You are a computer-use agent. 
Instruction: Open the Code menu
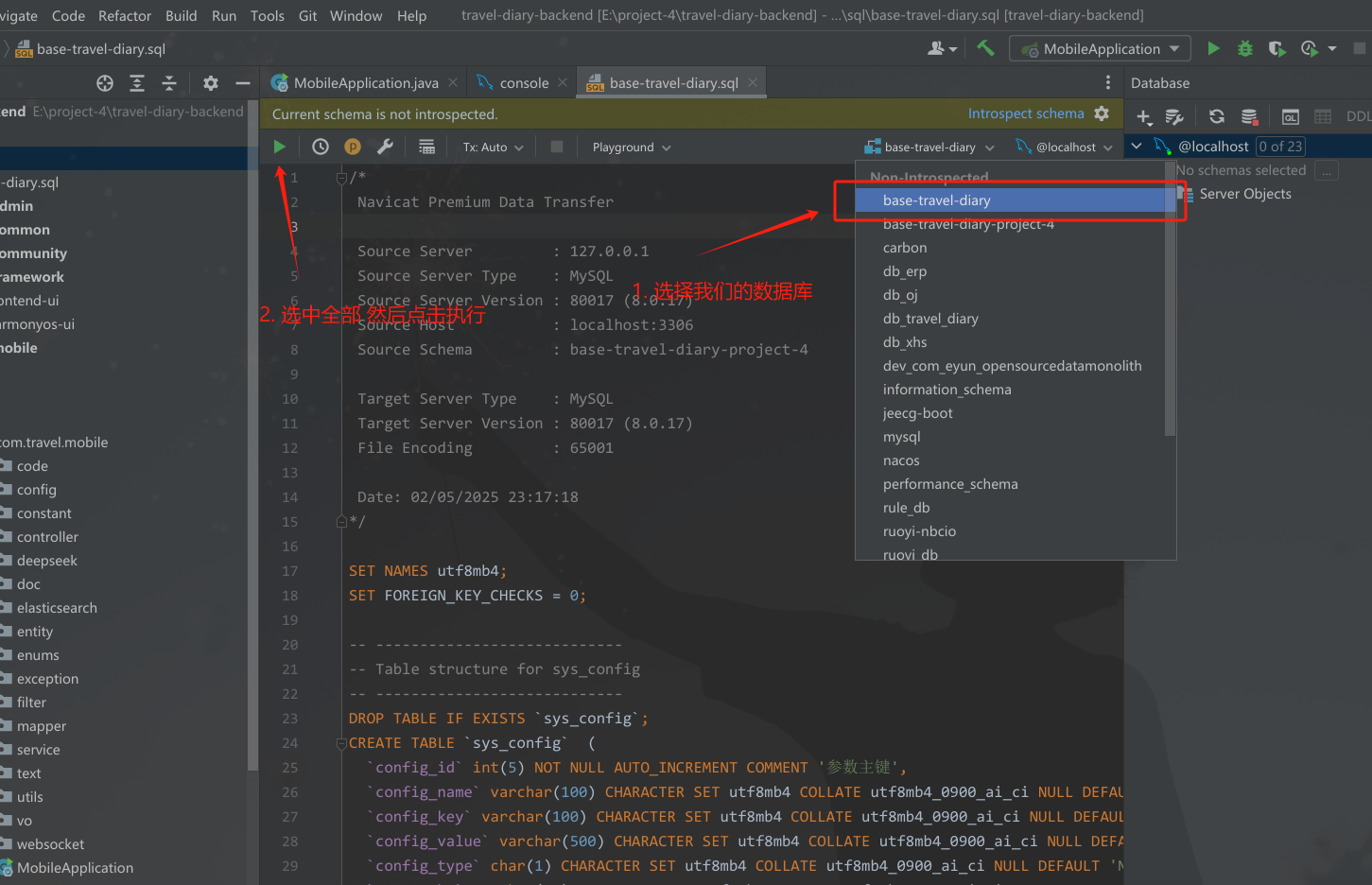tap(68, 15)
